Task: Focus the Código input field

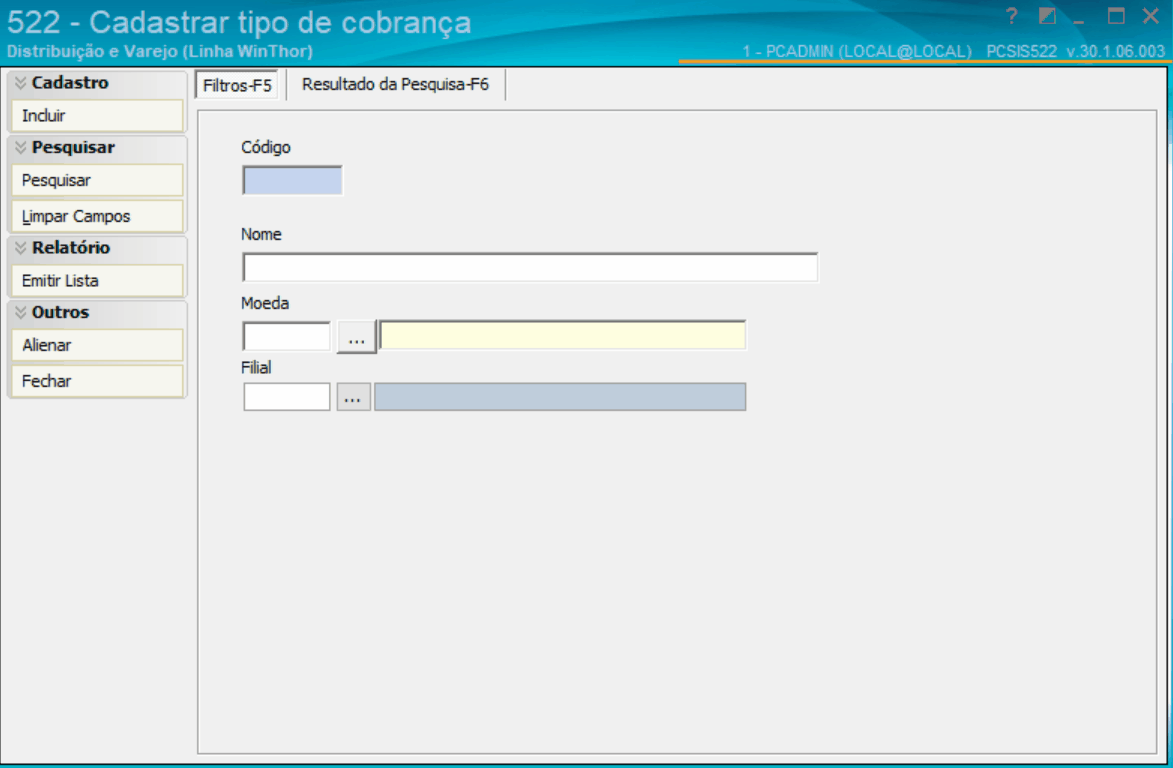Action: coord(293,180)
